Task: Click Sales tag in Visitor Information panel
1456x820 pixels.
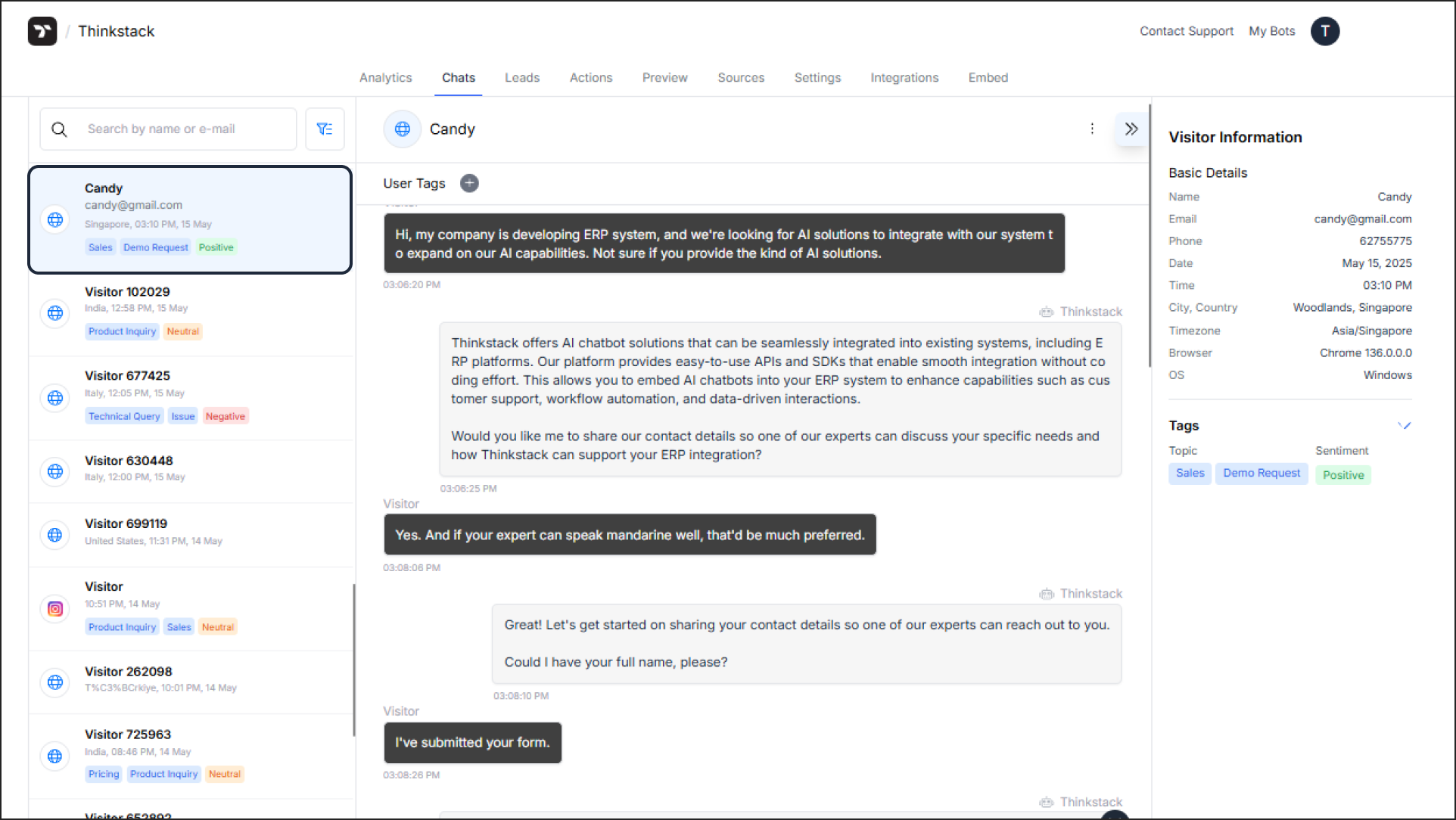Action: coord(1190,474)
